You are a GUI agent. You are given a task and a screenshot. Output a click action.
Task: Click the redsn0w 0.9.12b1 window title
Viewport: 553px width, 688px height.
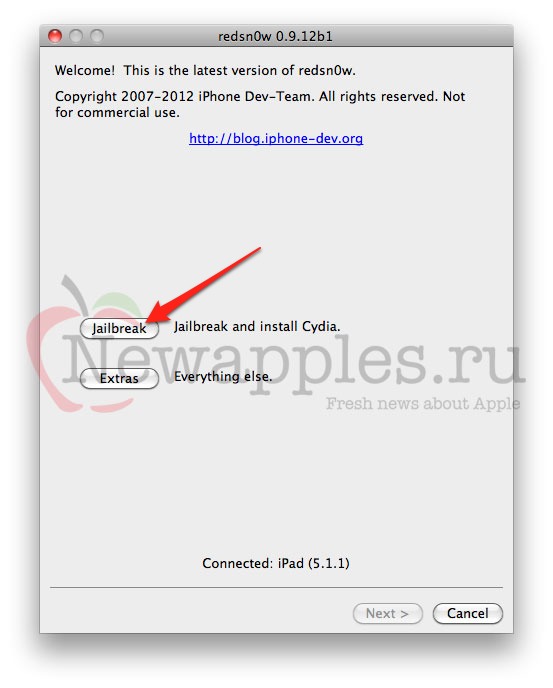point(276,36)
